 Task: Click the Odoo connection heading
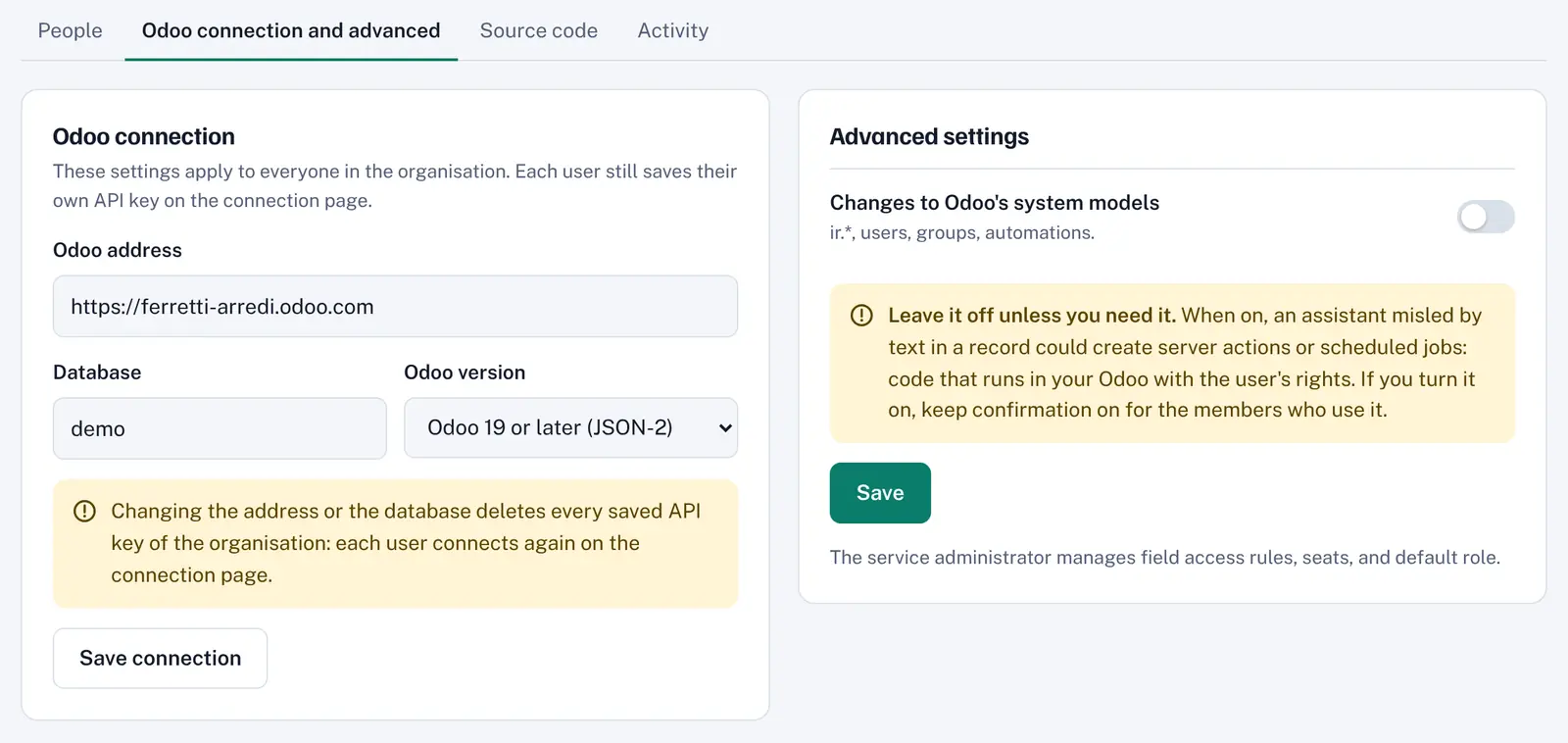coord(144,136)
